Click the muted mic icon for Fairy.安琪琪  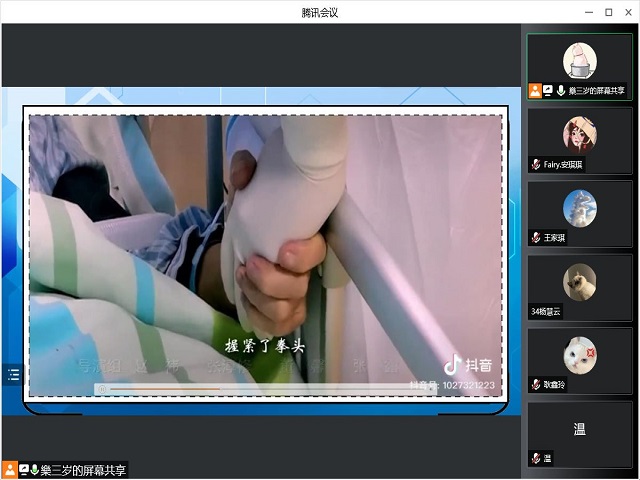[x=536, y=164]
